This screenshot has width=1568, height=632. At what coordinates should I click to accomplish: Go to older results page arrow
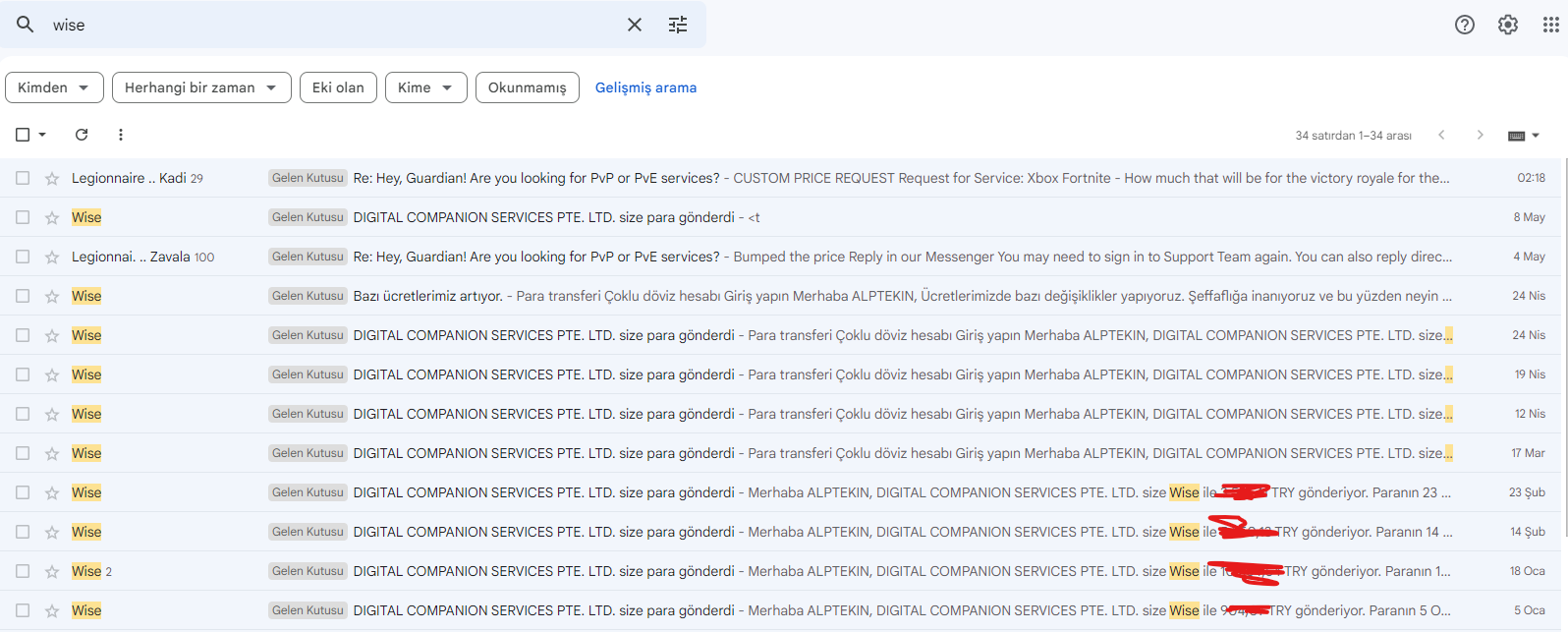[x=1481, y=135]
